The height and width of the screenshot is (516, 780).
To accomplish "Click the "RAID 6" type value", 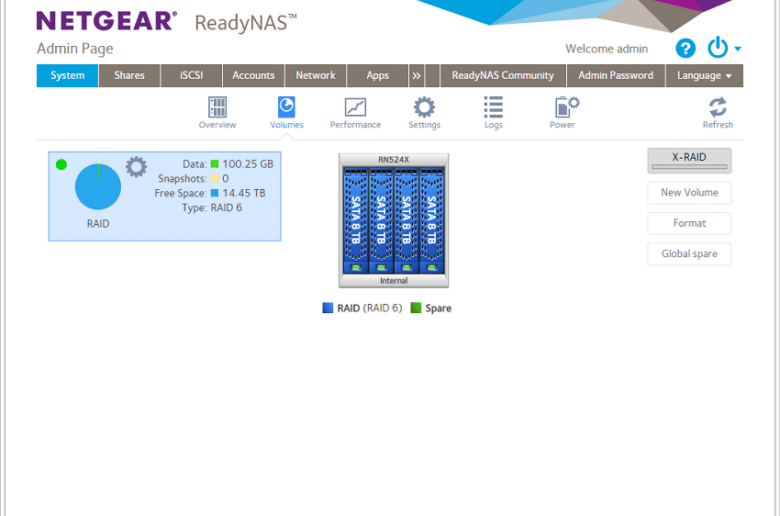I will pyautogui.click(x=226, y=207).
